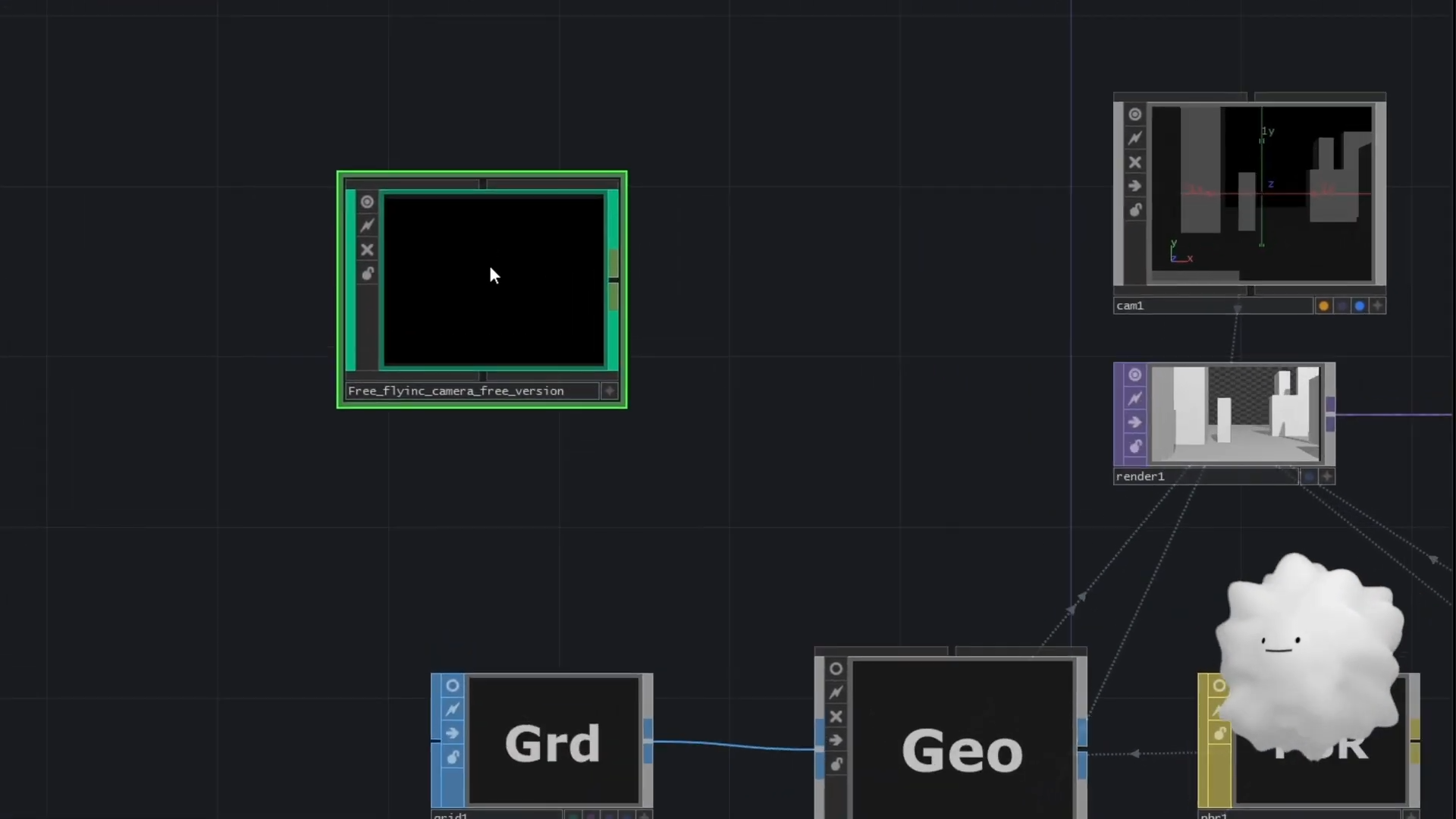Screen dimensions: 1456x819
Task: Toggle cloning immune flag on Free_flyinc_camera node
Action: (x=367, y=225)
